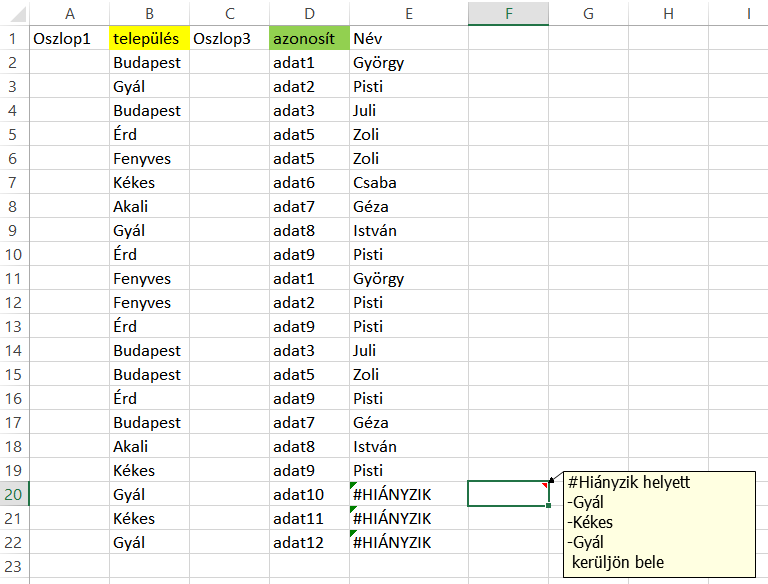The image size is (768, 584).
Task: Click György in row 11
Action: [409, 278]
